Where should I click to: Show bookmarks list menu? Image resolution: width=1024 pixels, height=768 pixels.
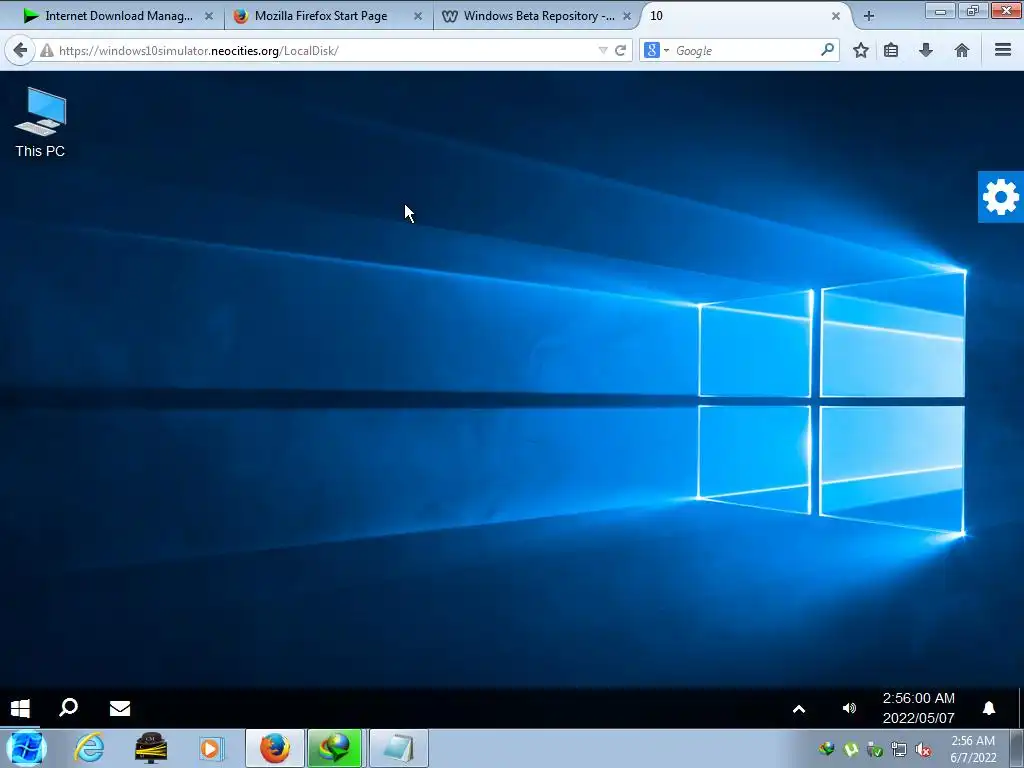pyautogui.click(x=891, y=50)
